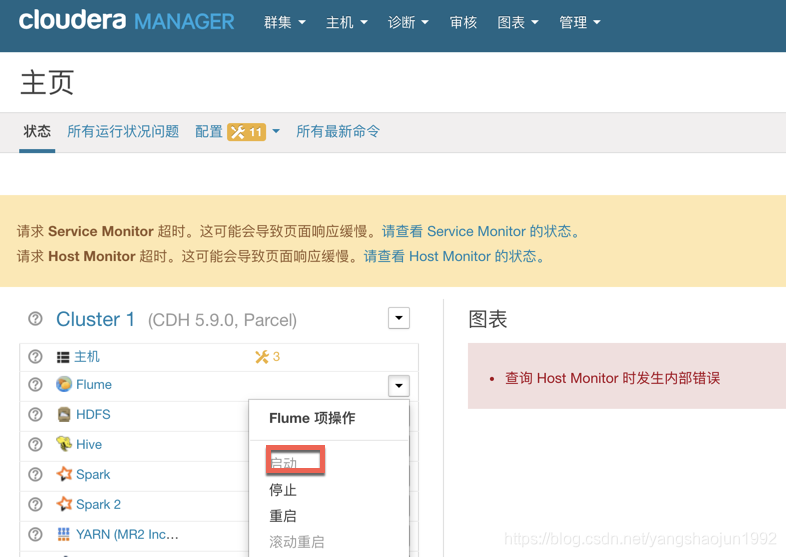786x557 pixels.
Task: Click the wrench icon with 3 host issues
Action: pyautogui.click(x=267, y=356)
